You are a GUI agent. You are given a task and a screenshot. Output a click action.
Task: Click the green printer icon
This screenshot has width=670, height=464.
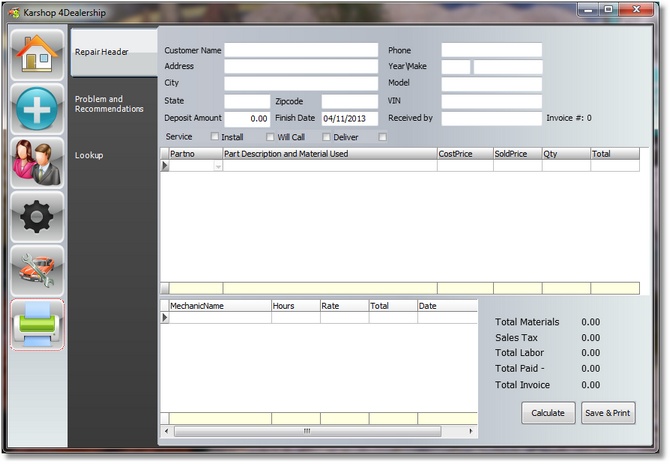coord(37,324)
